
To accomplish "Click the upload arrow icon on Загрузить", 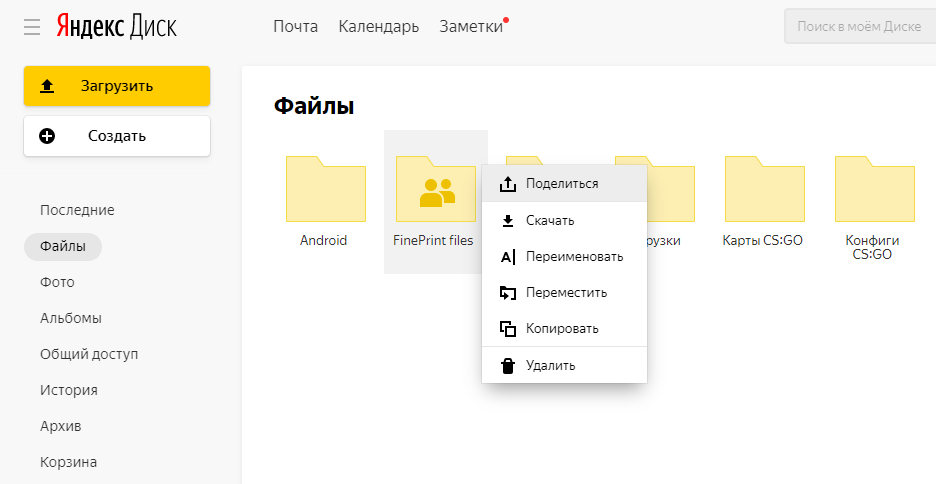I will (x=47, y=87).
